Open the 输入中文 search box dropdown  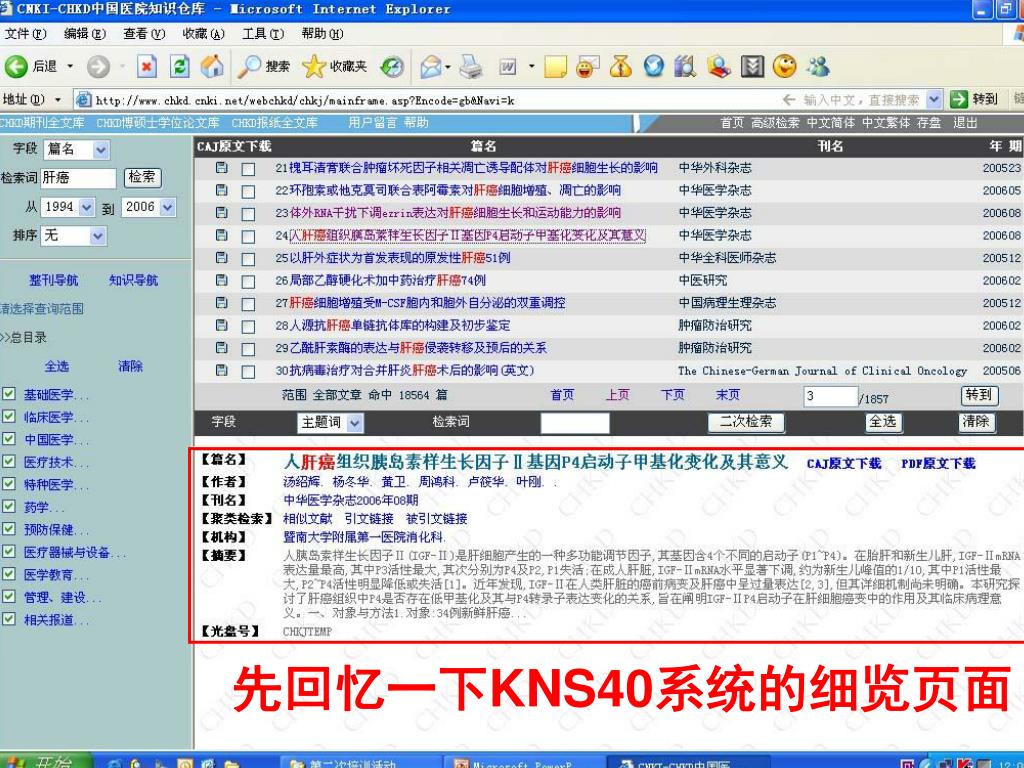point(934,99)
